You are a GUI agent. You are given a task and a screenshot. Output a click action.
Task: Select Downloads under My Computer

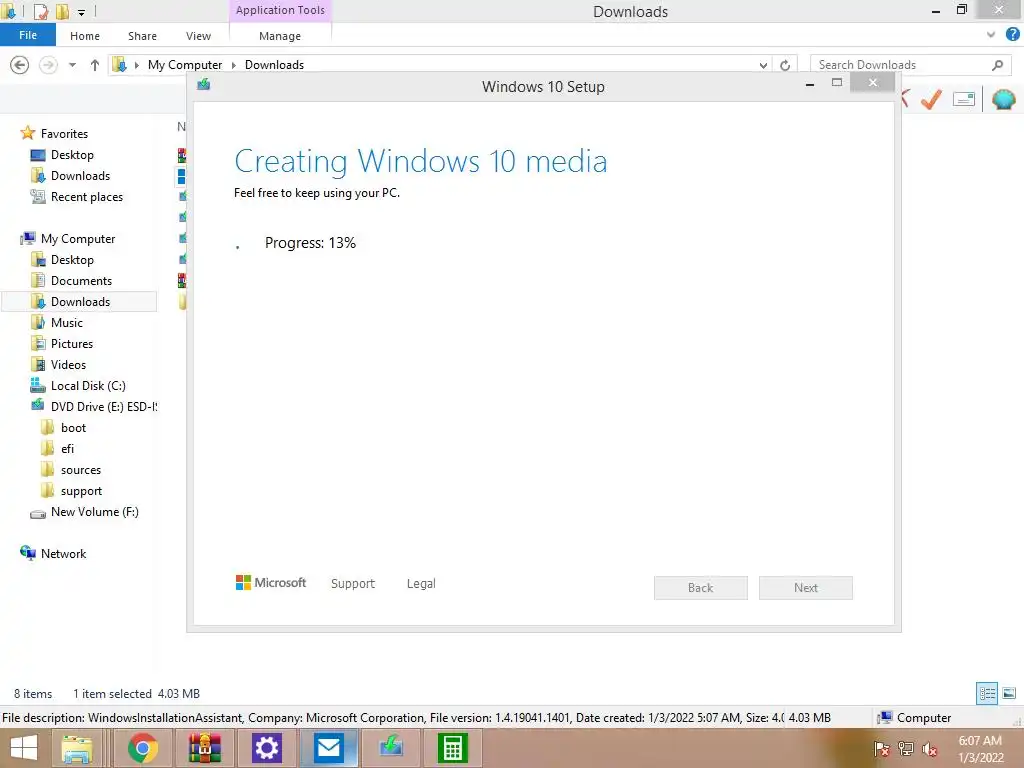[80, 301]
